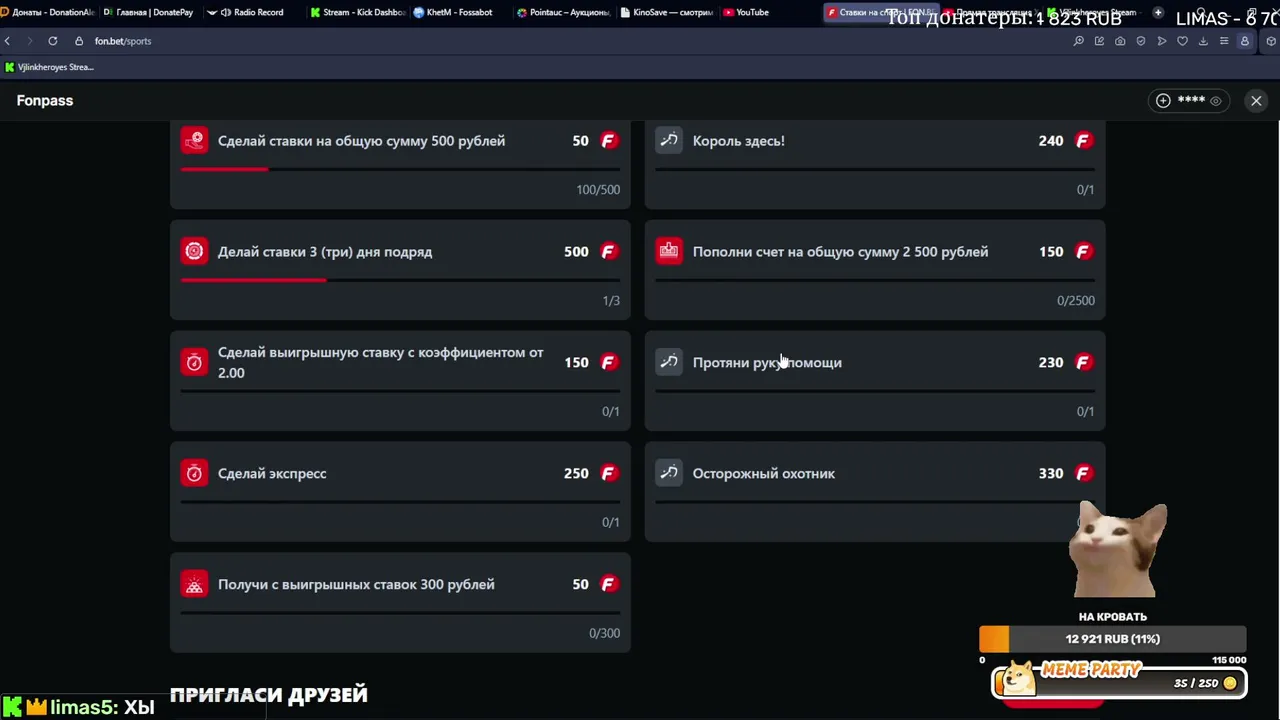The height and width of the screenshot is (720, 1280).
Task: Click the F coin in the 'Получи с выигрышных ставок' row
Action: pyautogui.click(x=608, y=585)
